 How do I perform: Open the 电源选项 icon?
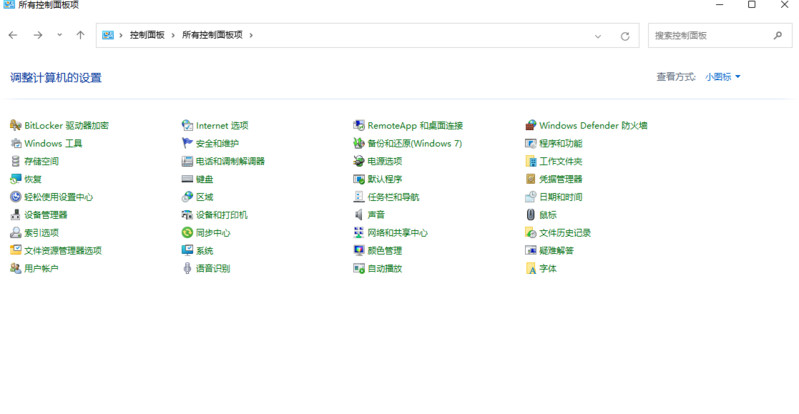pyautogui.click(x=359, y=161)
